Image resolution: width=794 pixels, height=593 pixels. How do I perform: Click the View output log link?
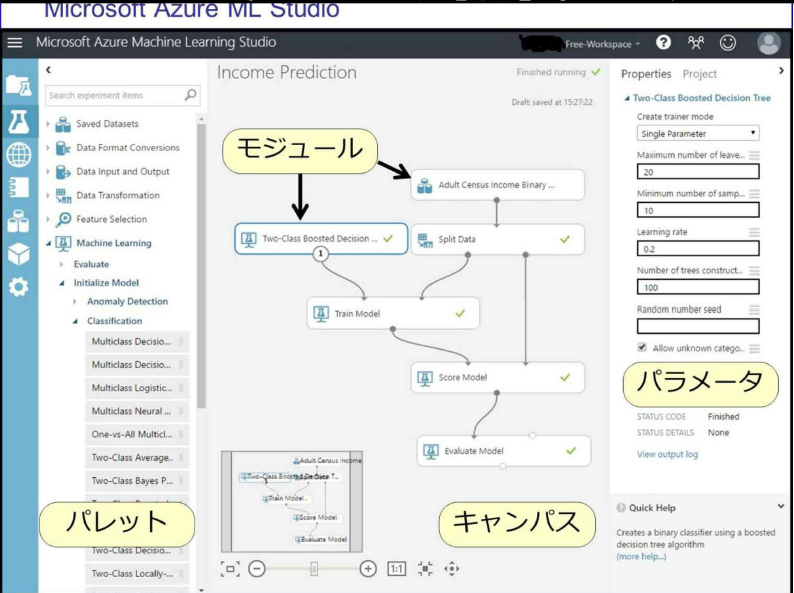pyautogui.click(x=667, y=454)
